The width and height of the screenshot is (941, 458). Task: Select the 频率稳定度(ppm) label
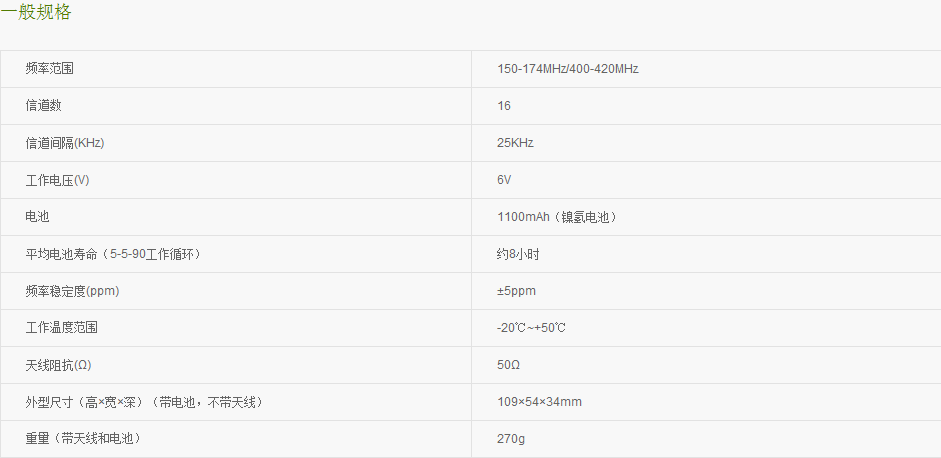tap(72, 291)
